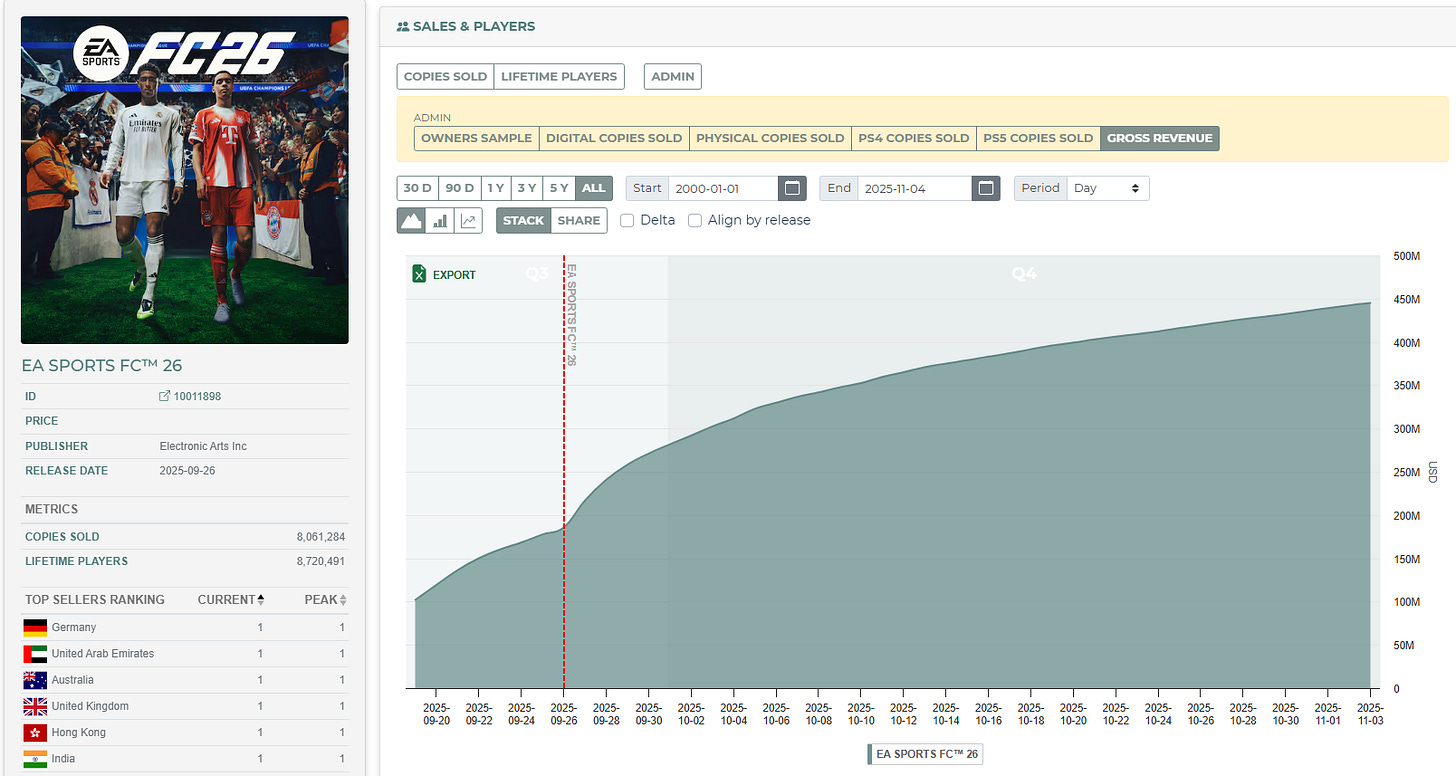1456x776 pixels.
Task: Click the Hong Kong ranking row name
Action: 79,732
